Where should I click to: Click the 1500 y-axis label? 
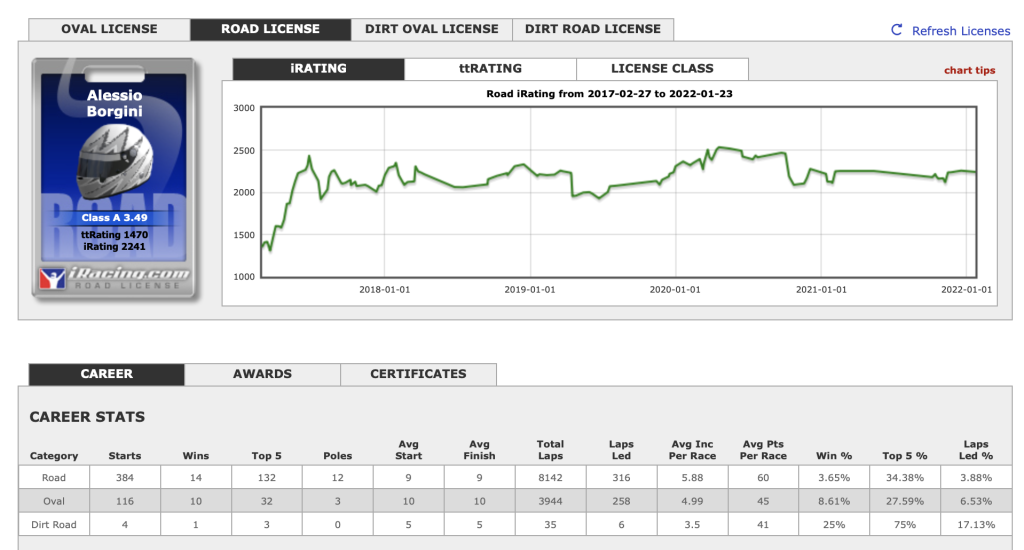click(244, 235)
